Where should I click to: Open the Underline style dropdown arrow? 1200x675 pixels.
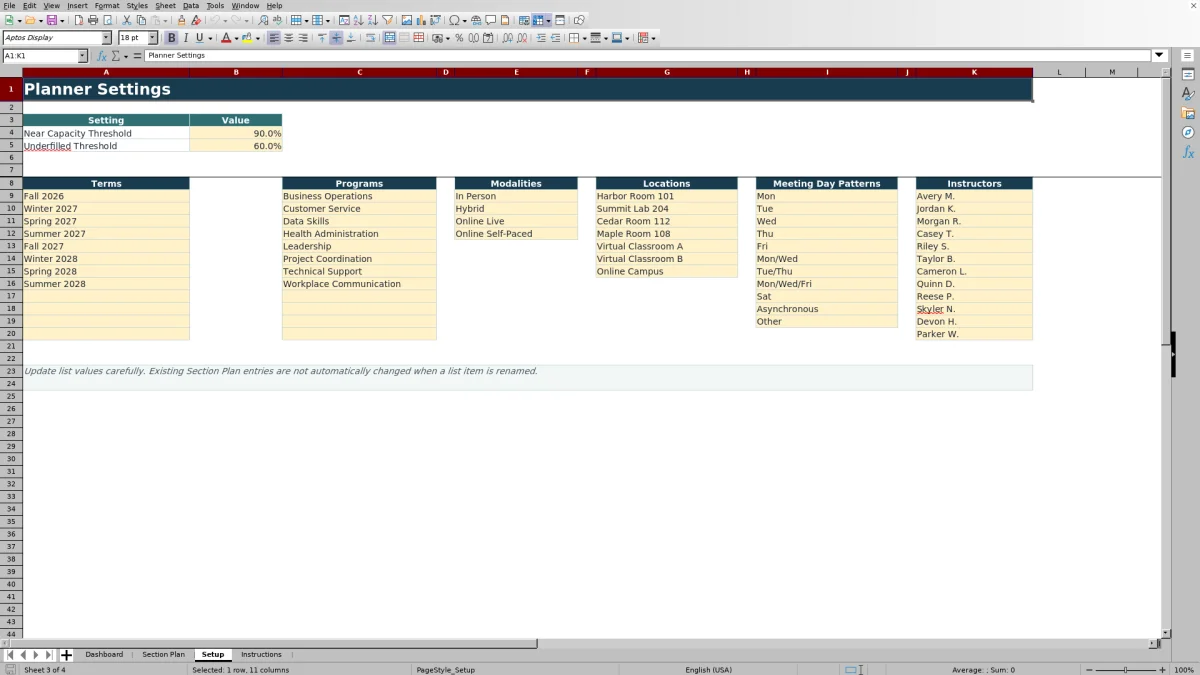[x=210, y=38]
